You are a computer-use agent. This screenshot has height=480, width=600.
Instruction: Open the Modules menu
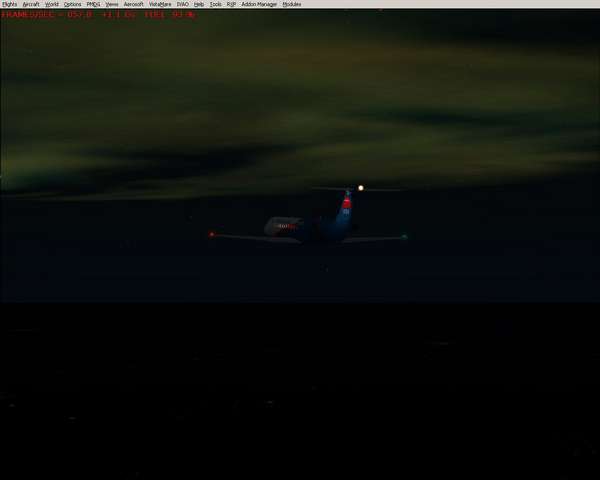[292, 4]
